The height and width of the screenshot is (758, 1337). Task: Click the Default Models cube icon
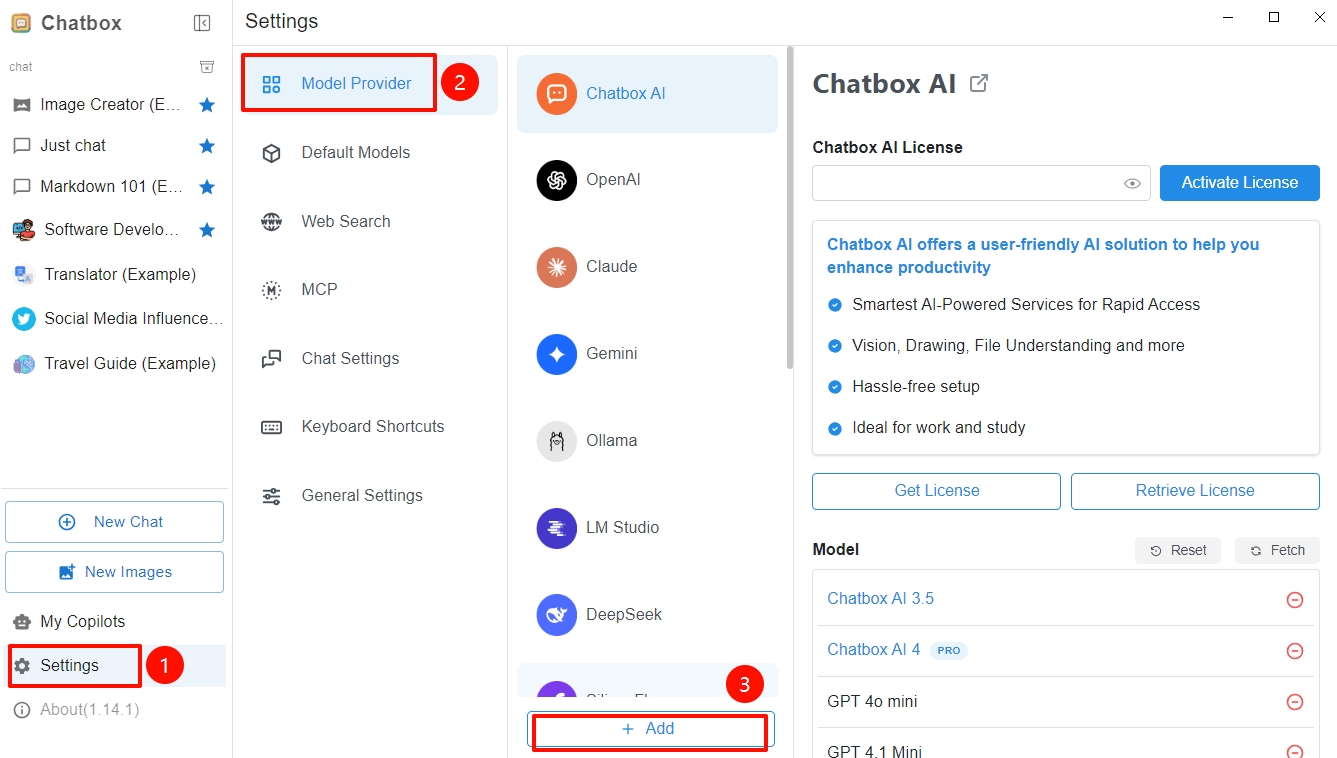pos(271,153)
